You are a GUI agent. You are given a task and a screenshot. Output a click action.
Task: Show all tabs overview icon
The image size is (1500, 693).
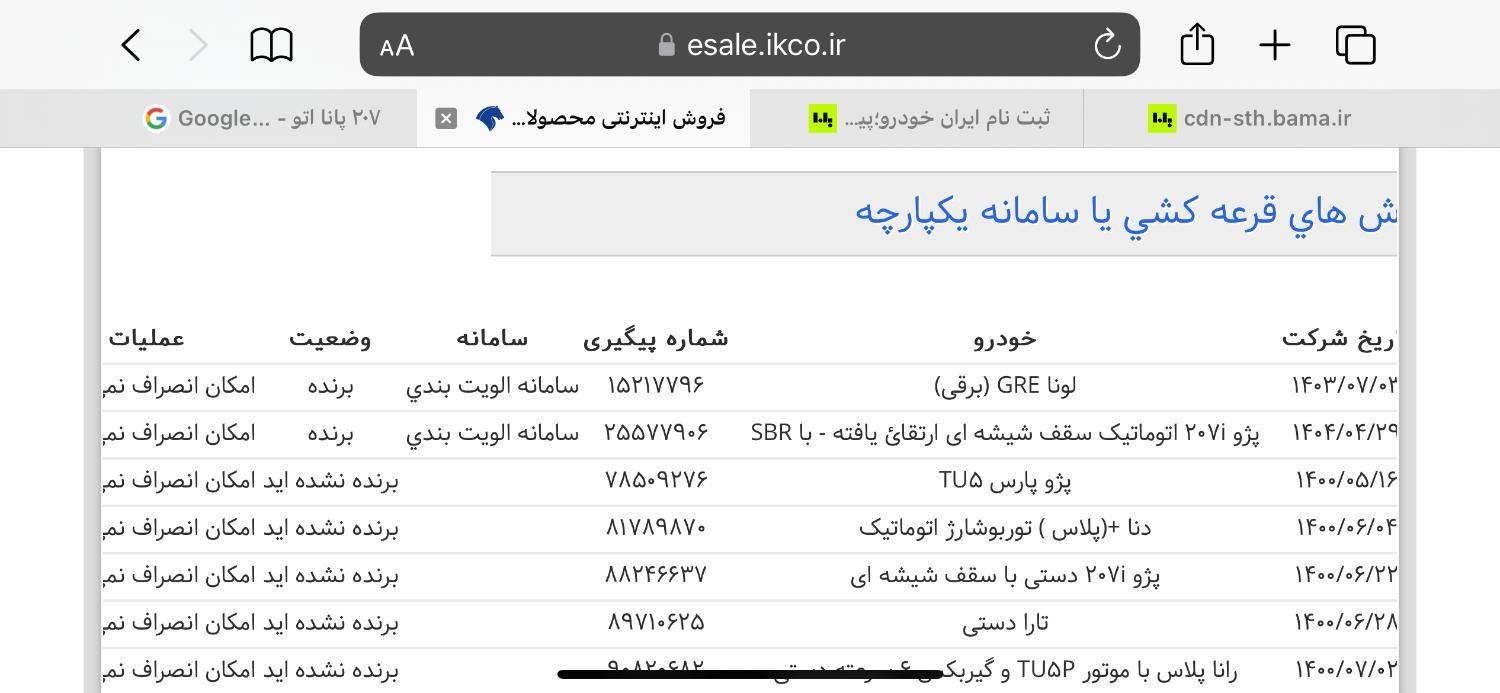(x=1356, y=45)
